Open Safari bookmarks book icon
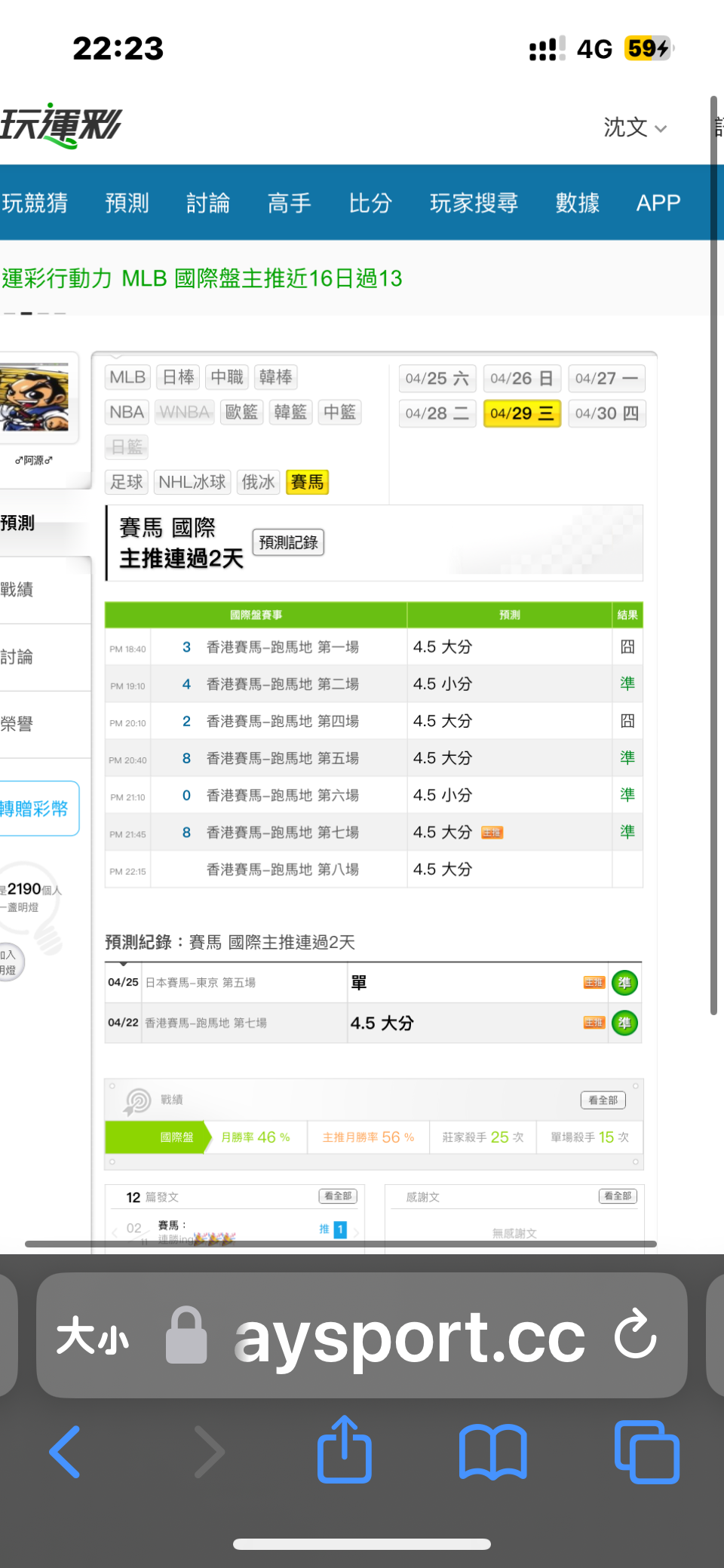 click(x=492, y=1452)
